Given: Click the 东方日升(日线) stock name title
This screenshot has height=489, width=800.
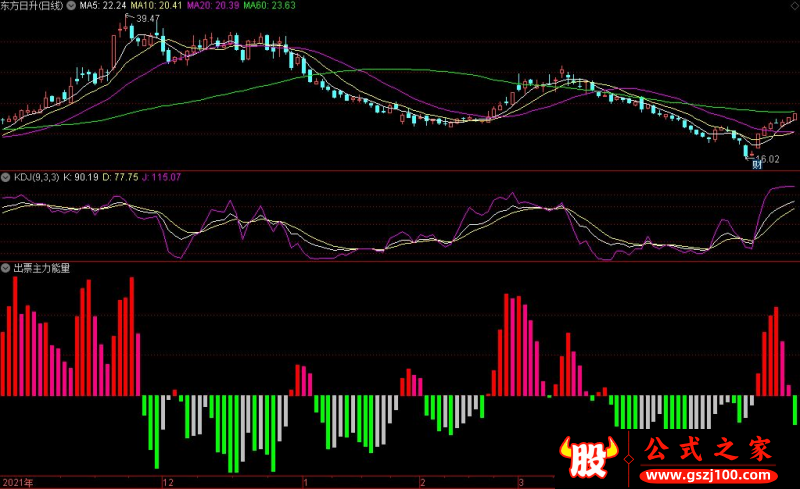Looking at the screenshot, I should pos(32,6).
